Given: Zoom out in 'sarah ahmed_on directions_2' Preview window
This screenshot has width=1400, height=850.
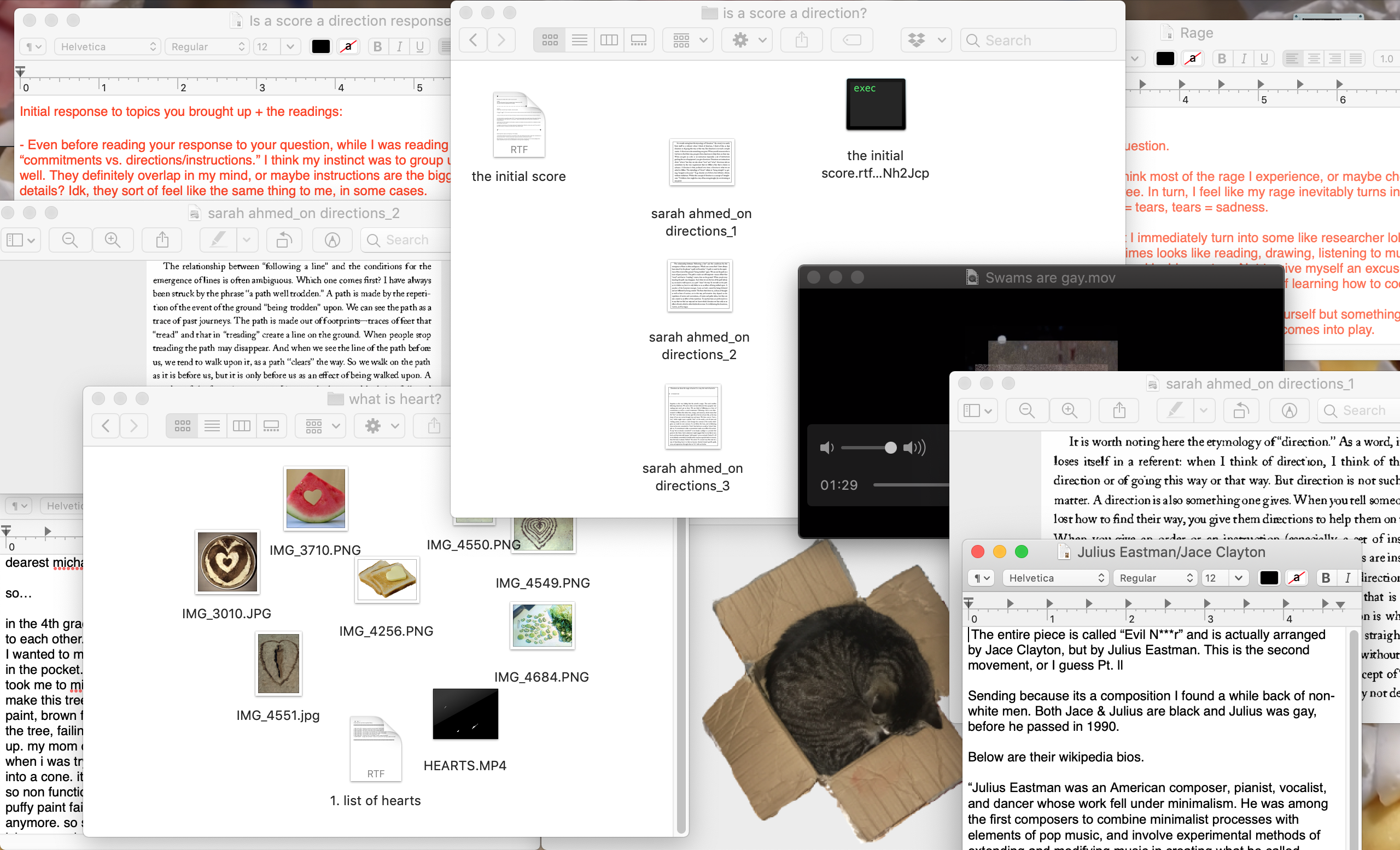Looking at the screenshot, I should click(x=71, y=239).
